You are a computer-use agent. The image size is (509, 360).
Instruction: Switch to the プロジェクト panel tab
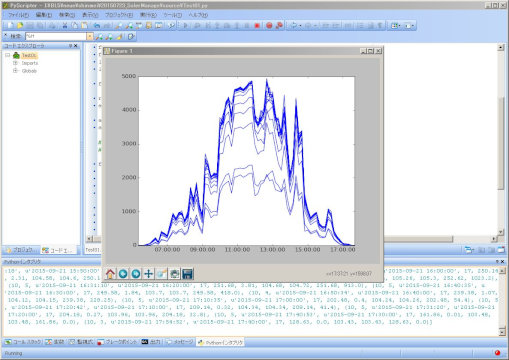coord(21,250)
